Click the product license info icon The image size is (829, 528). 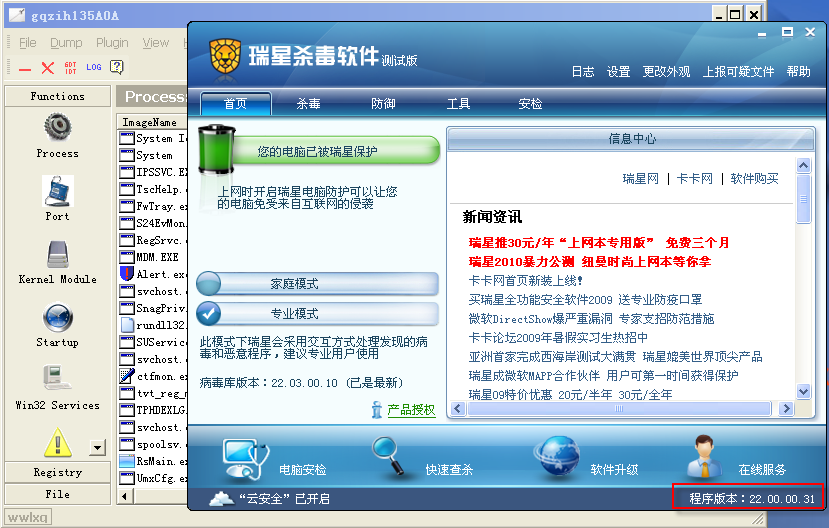(x=376, y=410)
